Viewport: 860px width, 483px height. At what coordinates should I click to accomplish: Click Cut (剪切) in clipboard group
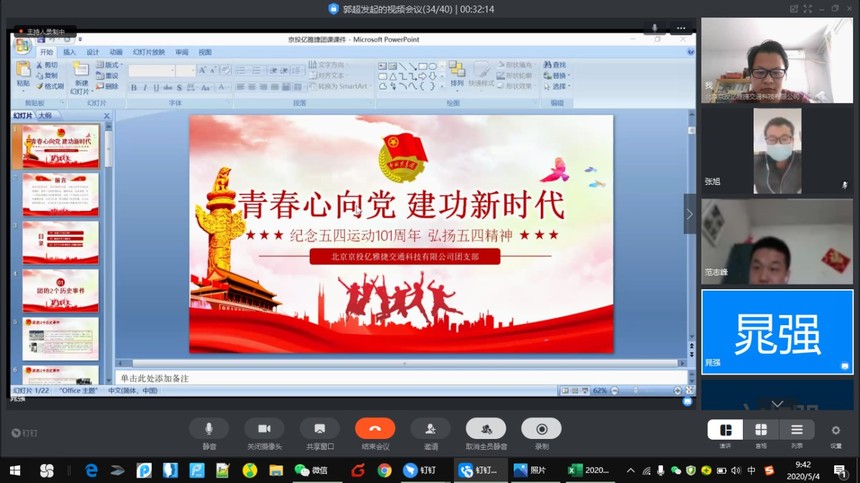coord(47,65)
